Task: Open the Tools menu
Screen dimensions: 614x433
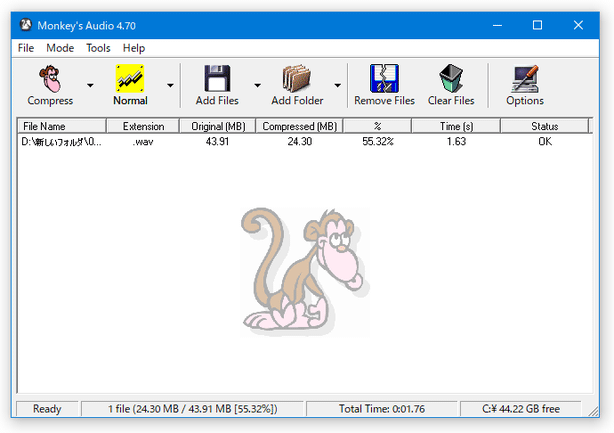Action: 98,48
